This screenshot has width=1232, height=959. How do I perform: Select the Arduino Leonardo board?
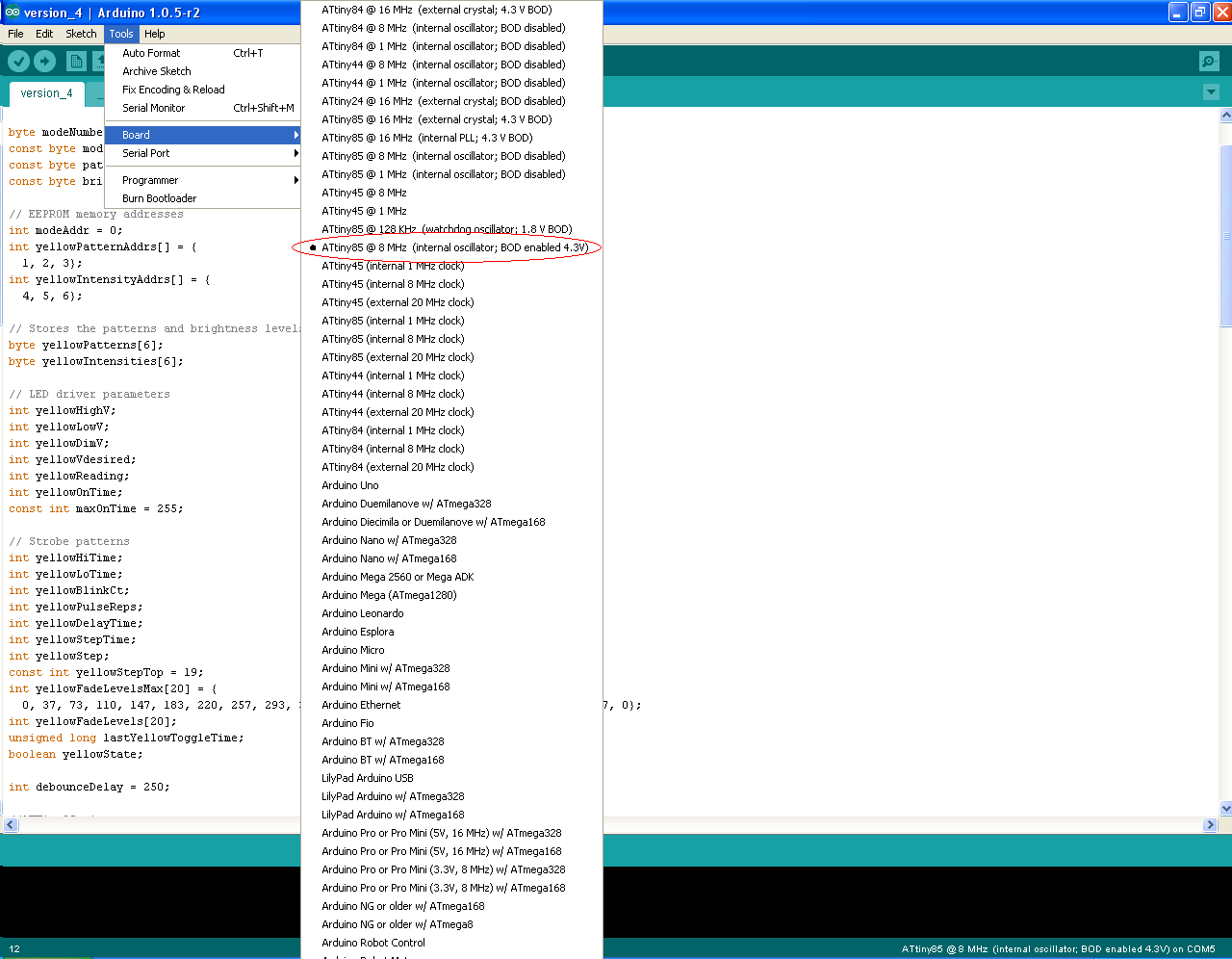click(362, 613)
